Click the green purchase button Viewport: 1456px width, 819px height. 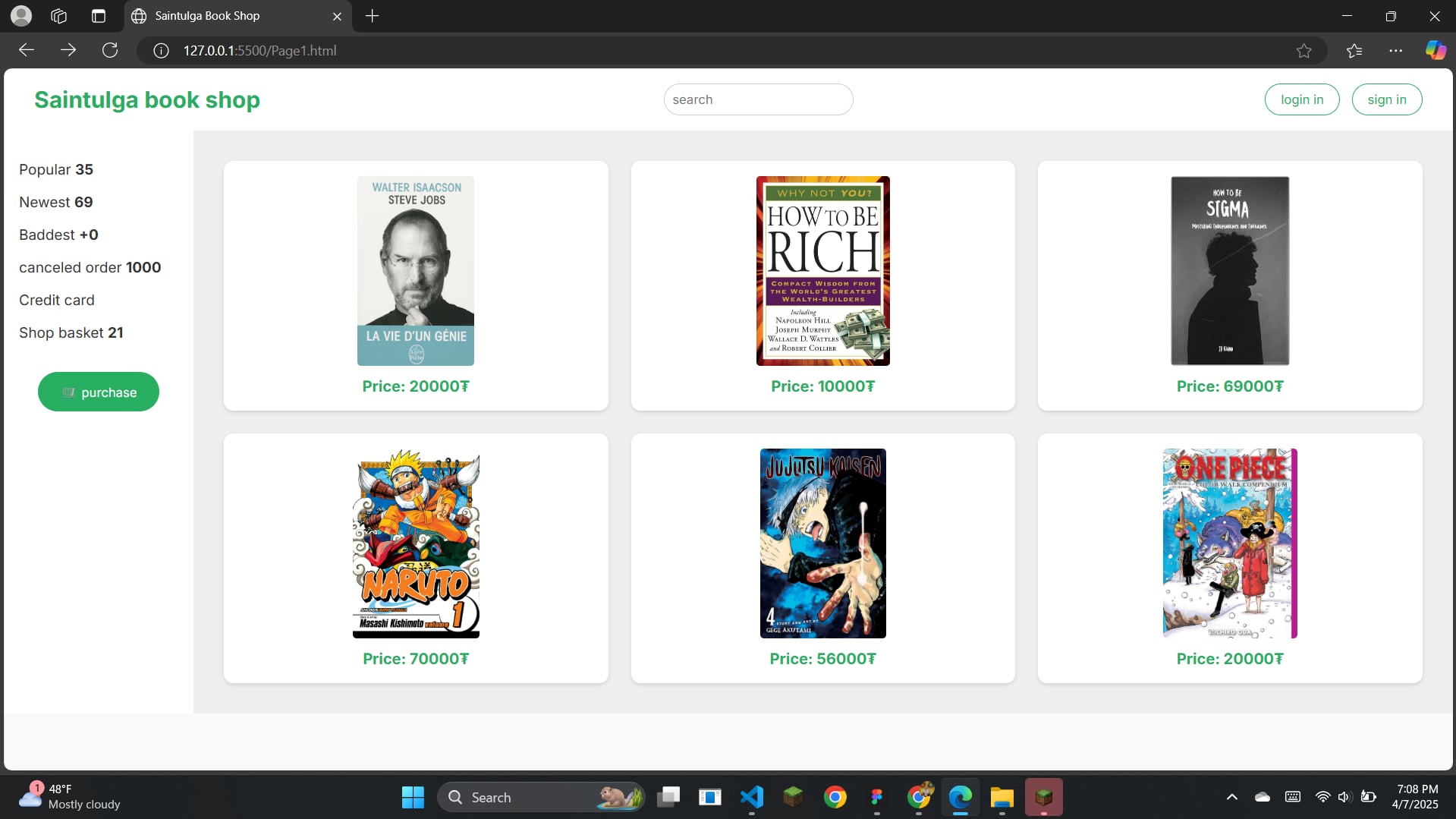click(x=99, y=392)
